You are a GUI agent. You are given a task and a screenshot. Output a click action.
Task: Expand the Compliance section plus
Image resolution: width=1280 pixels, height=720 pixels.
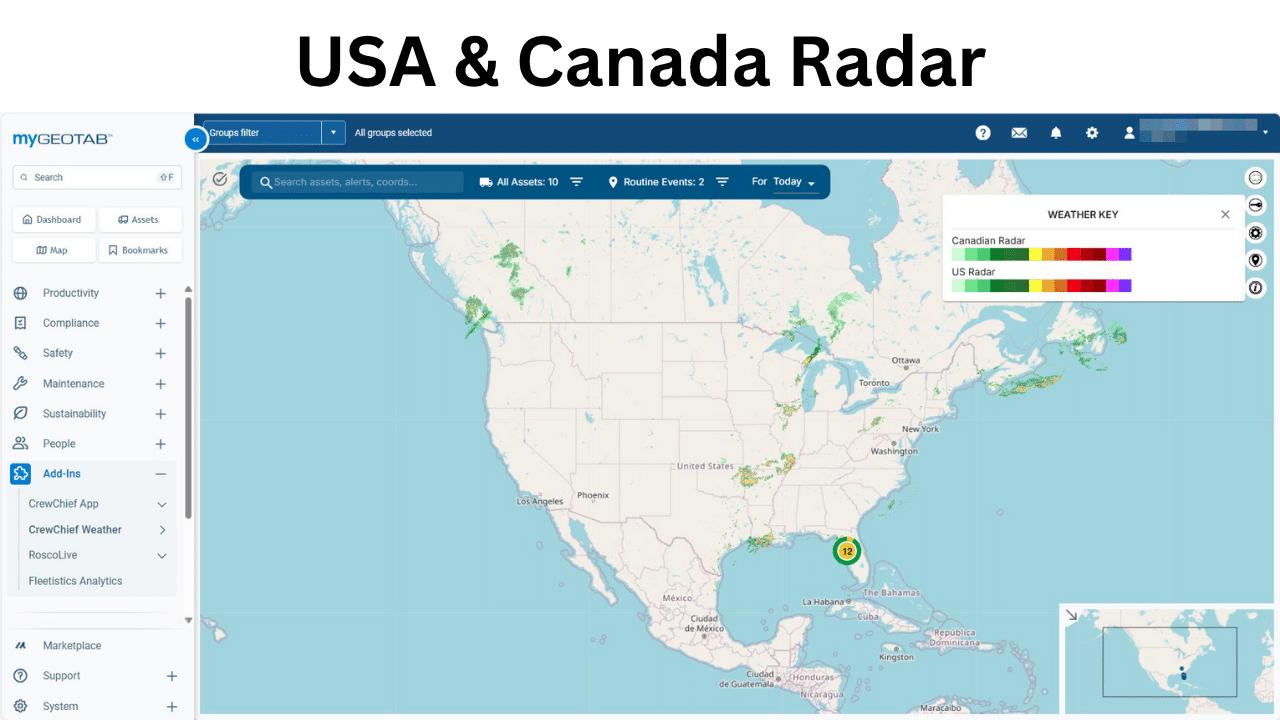pyautogui.click(x=161, y=323)
